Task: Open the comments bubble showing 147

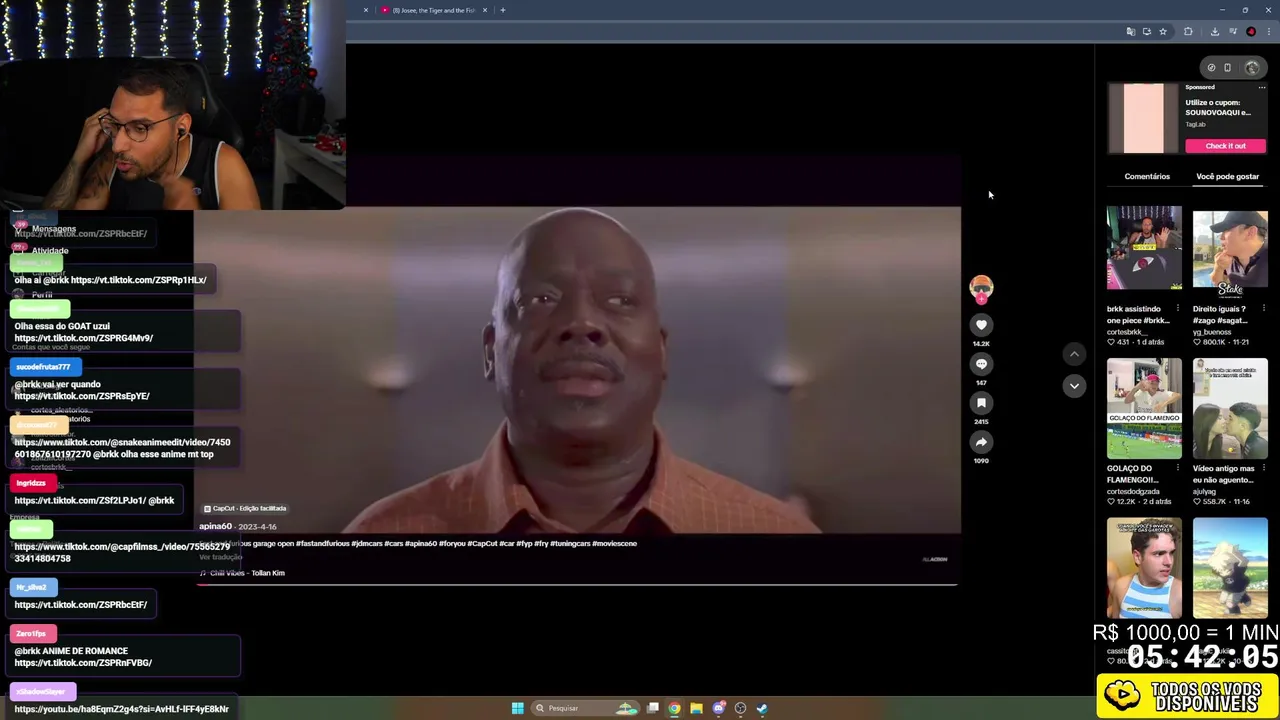Action: (x=981, y=364)
